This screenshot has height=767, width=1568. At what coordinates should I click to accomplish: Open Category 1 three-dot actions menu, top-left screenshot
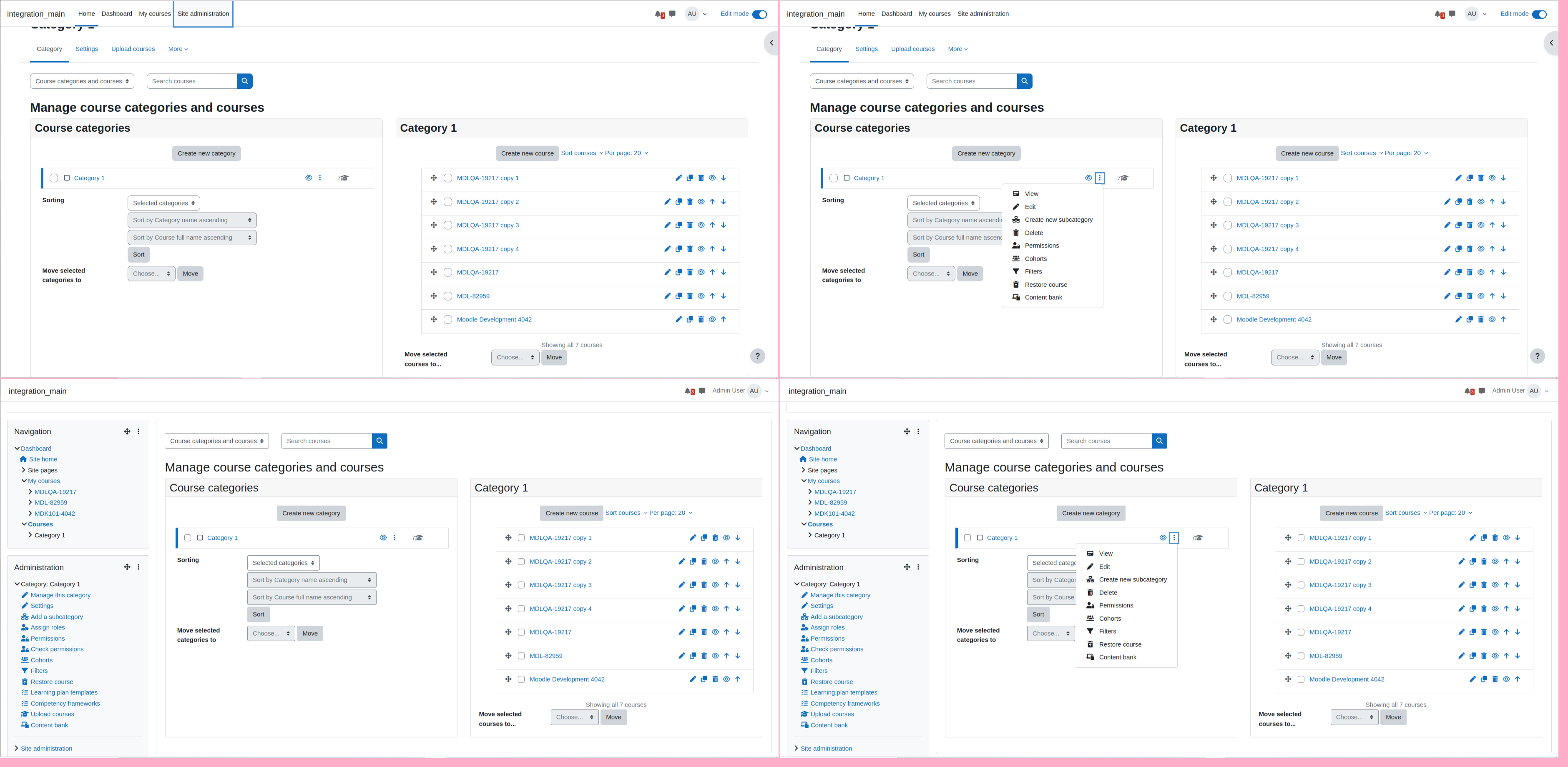click(320, 178)
